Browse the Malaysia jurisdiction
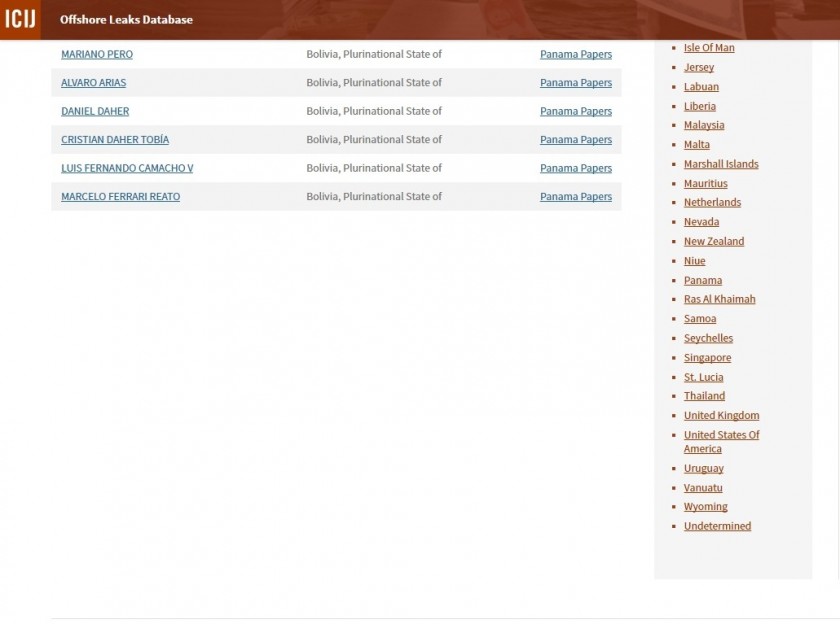The image size is (840, 624). click(704, 125)
